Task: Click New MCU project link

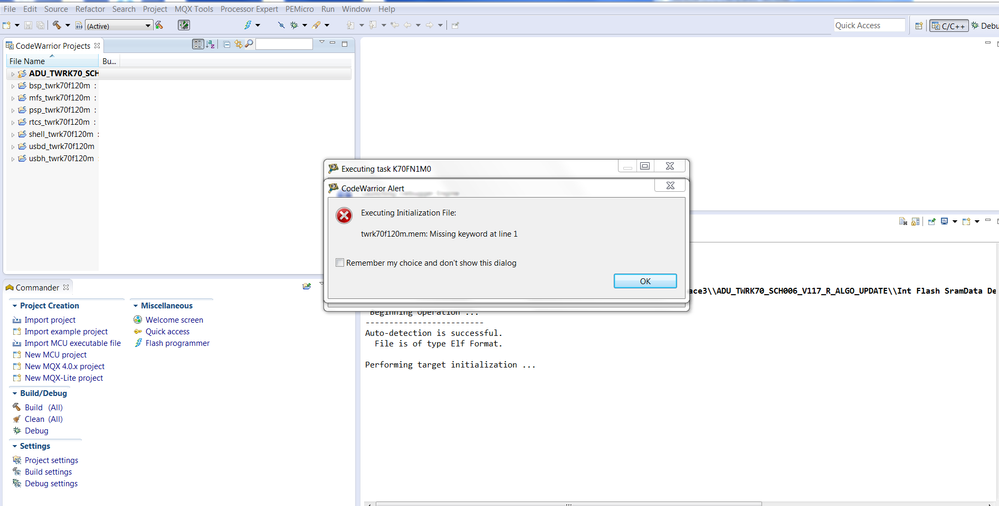Action: 55,354
